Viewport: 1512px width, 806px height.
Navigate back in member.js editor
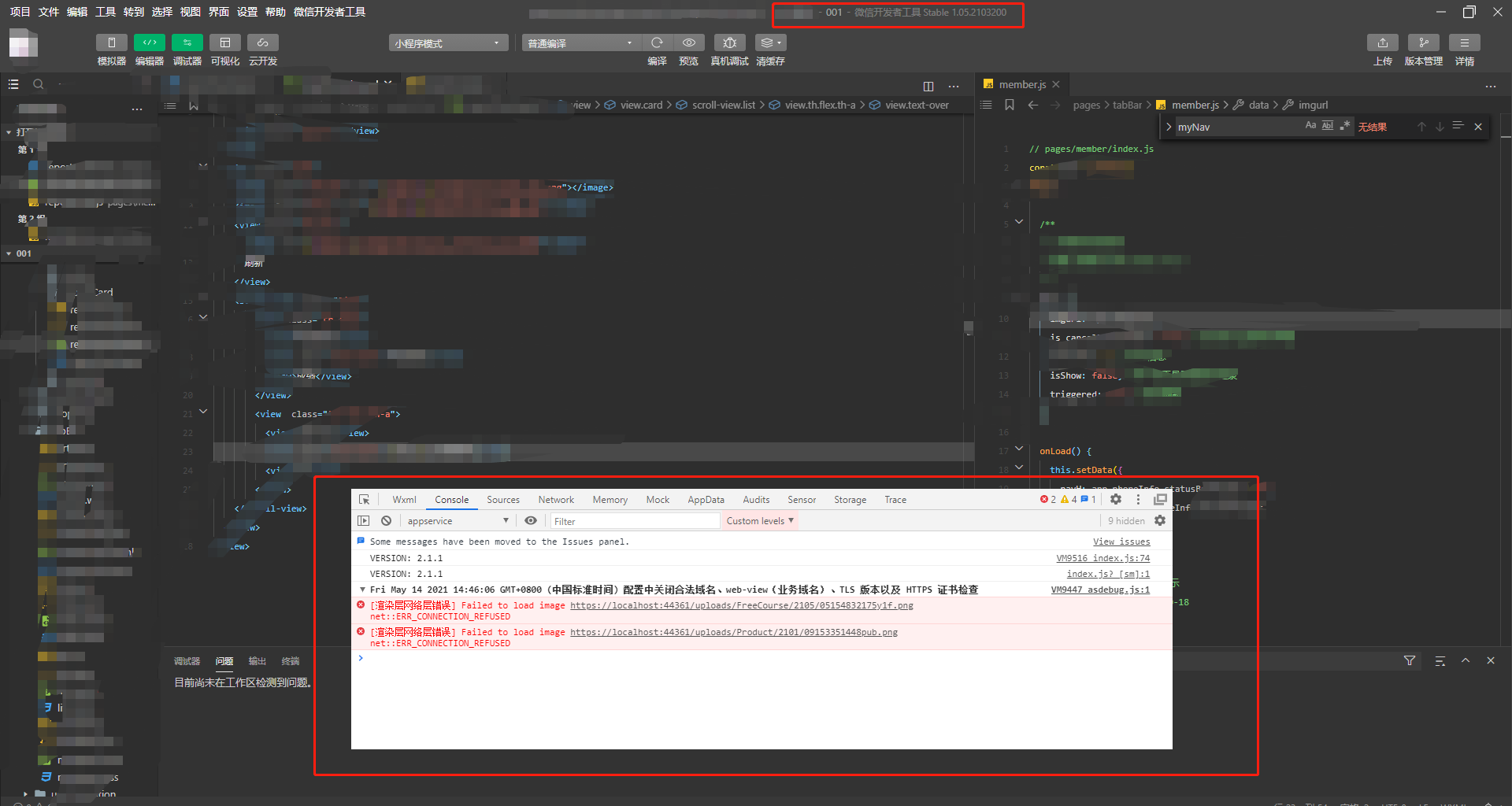point(1032,105)
